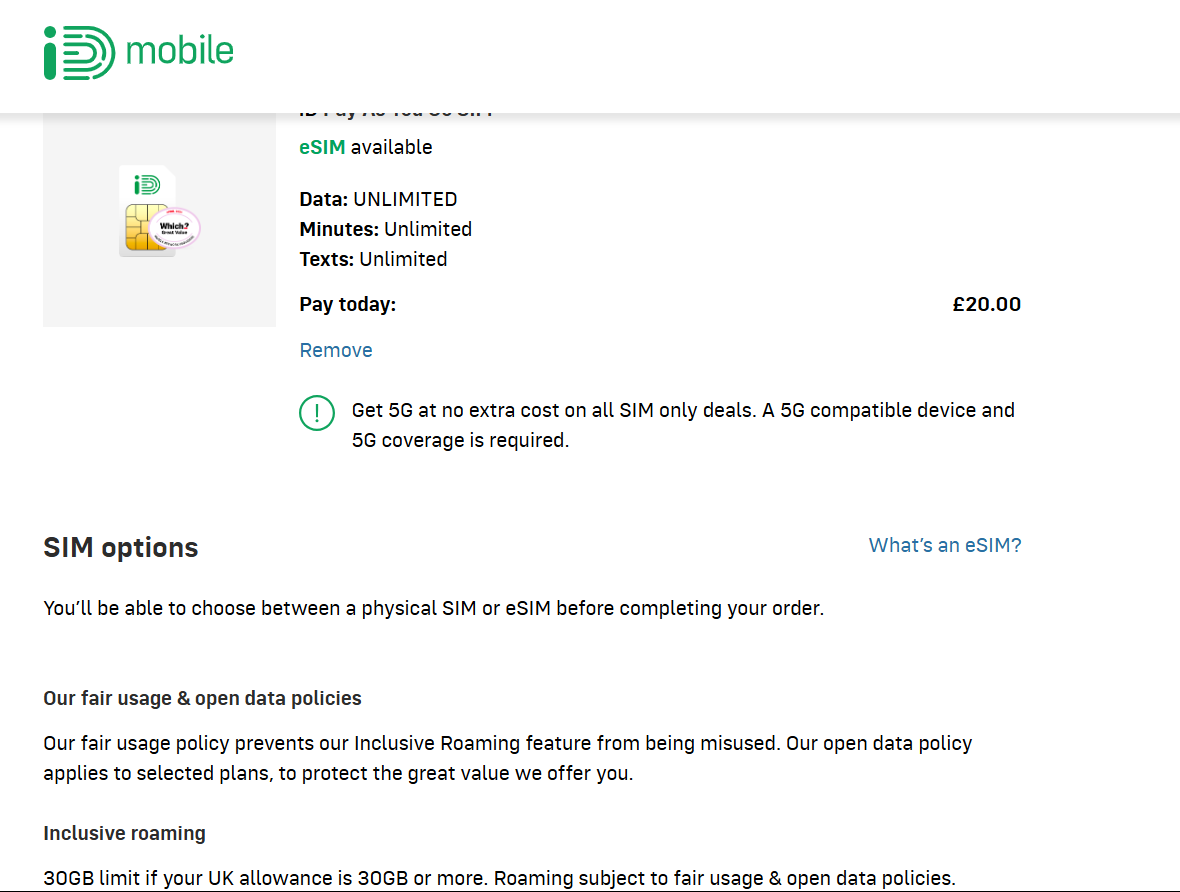Click the green exclamation info icon
The height and width of the screenshot is (892, 1180).
pos(317,413)
